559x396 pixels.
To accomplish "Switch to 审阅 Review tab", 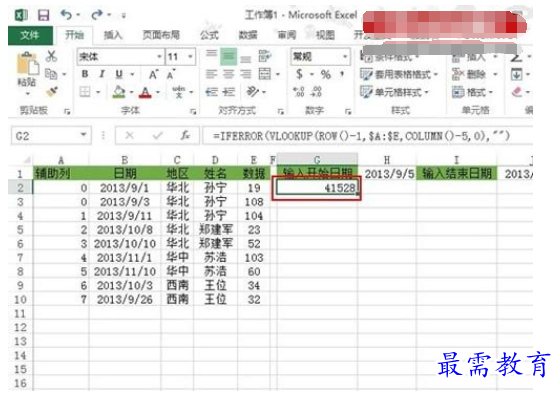I will coord(287,35).
